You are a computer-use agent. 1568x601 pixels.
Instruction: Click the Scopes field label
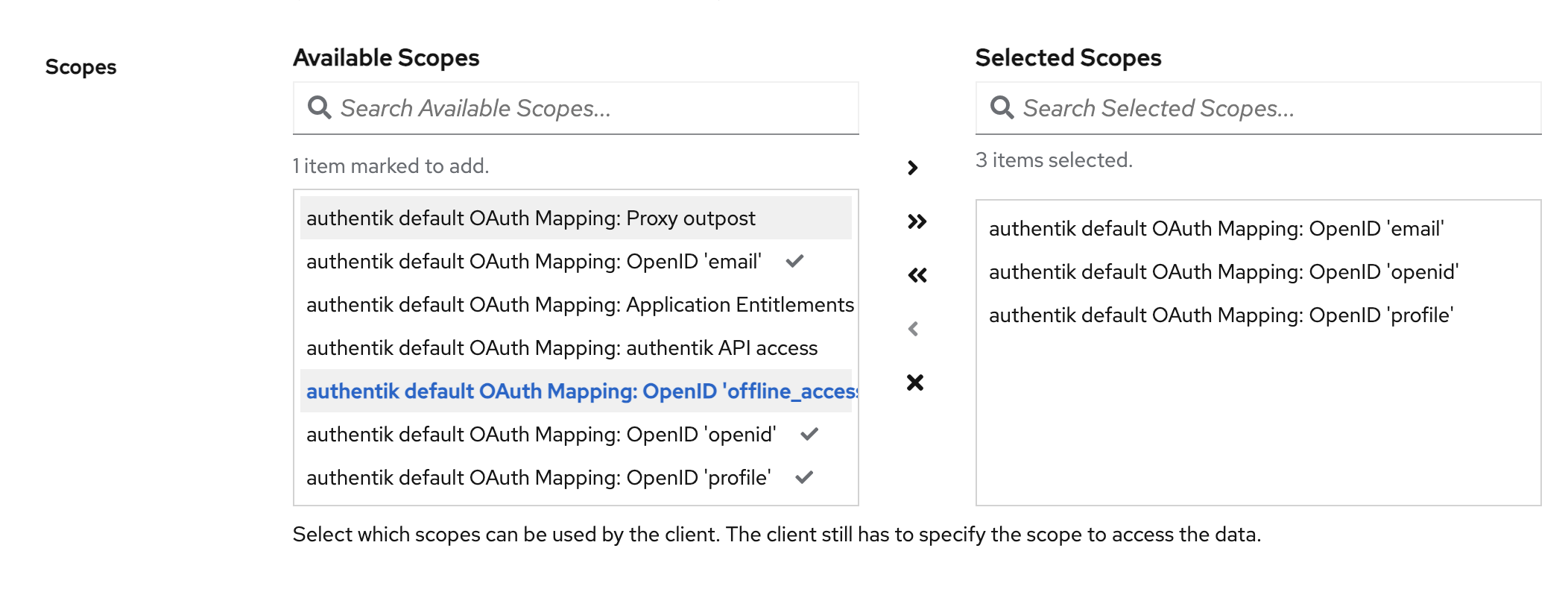coord(80,67)
